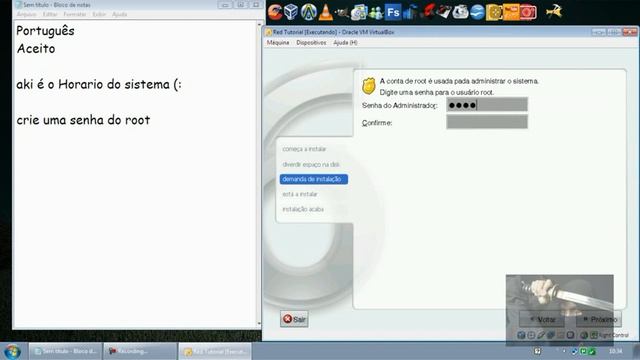
Task: Open the Máquina menu in VirtualBox
Action: (278, 42)
